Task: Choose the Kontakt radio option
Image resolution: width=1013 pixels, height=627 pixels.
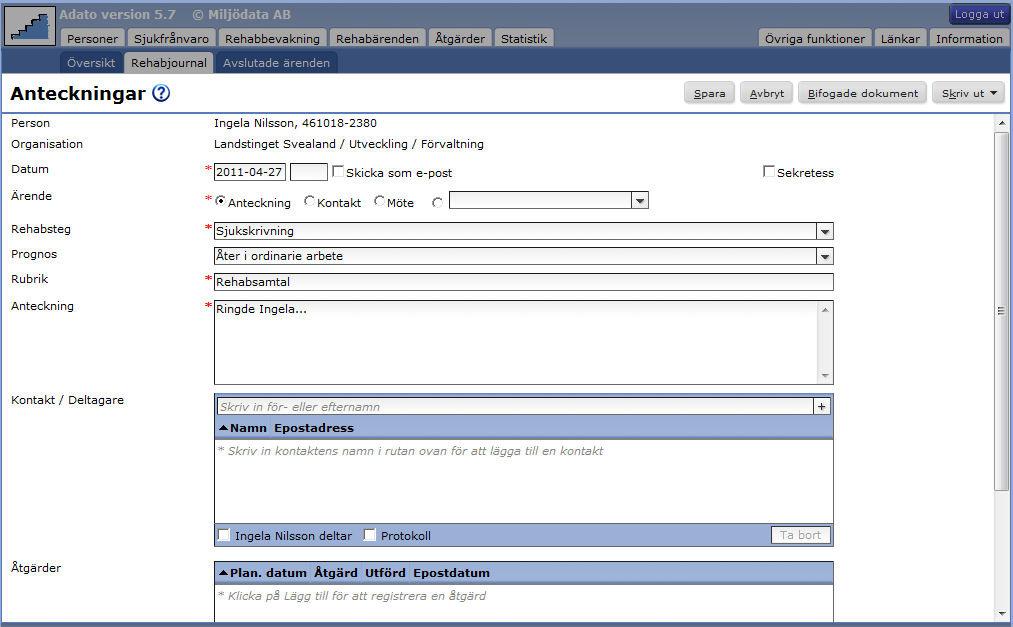Action: click(x=309, y=201)
